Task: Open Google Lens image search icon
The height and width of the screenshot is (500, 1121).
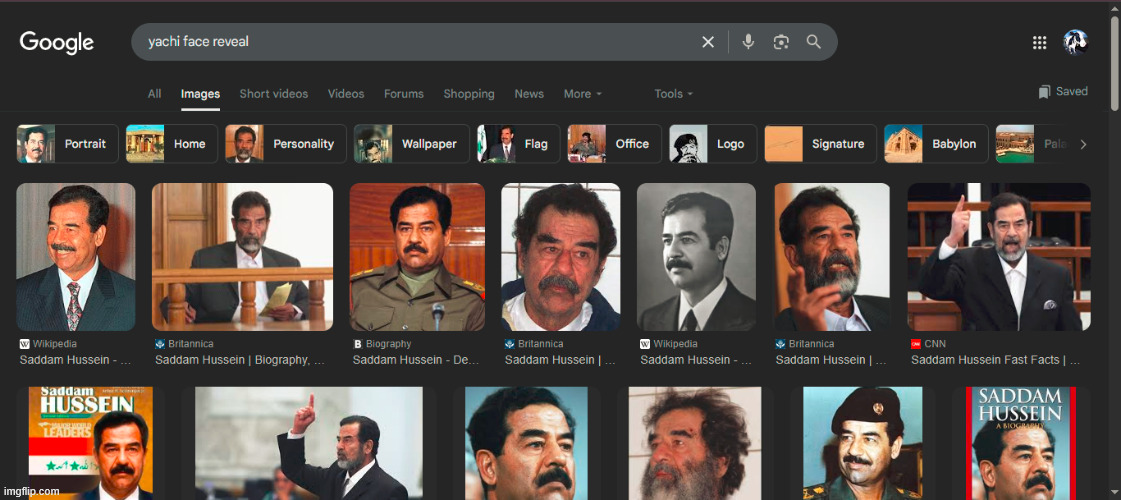Action: pos(781,42)
